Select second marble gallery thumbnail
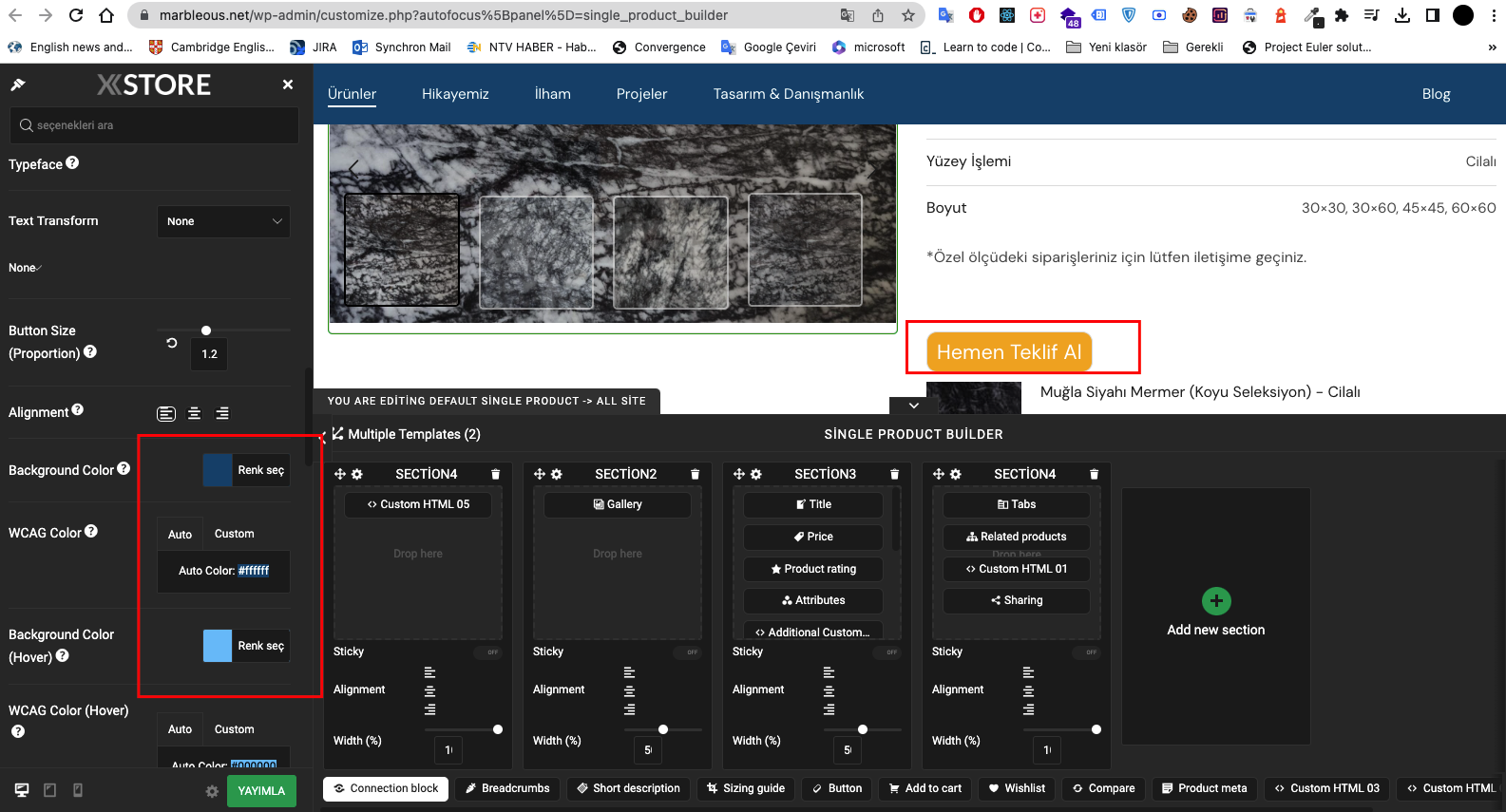Viewport: 1506px width, 812px height. tap(537, 252)
